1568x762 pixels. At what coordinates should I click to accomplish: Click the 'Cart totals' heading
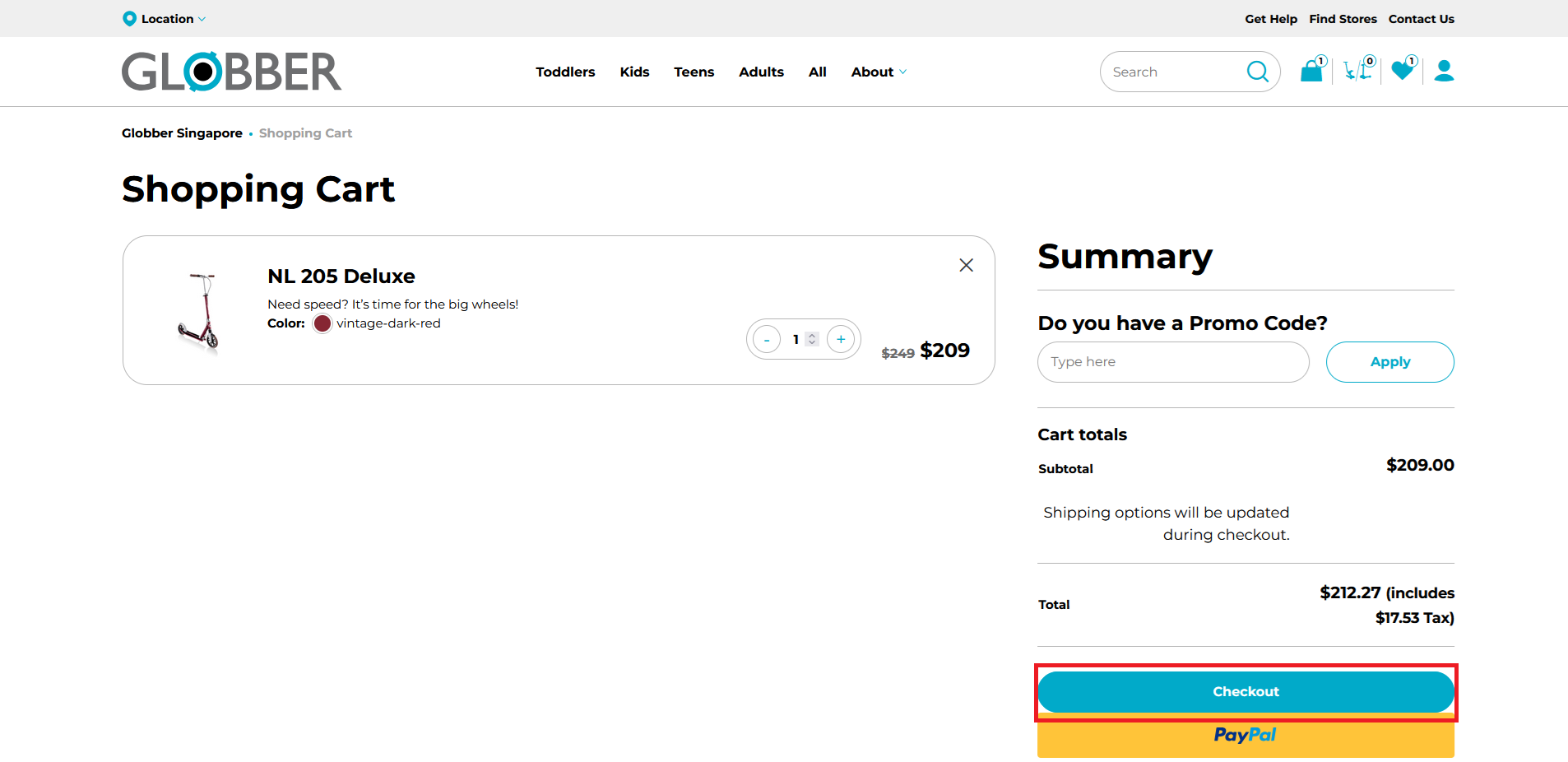pyautogui.click(x=1082, y=434)
